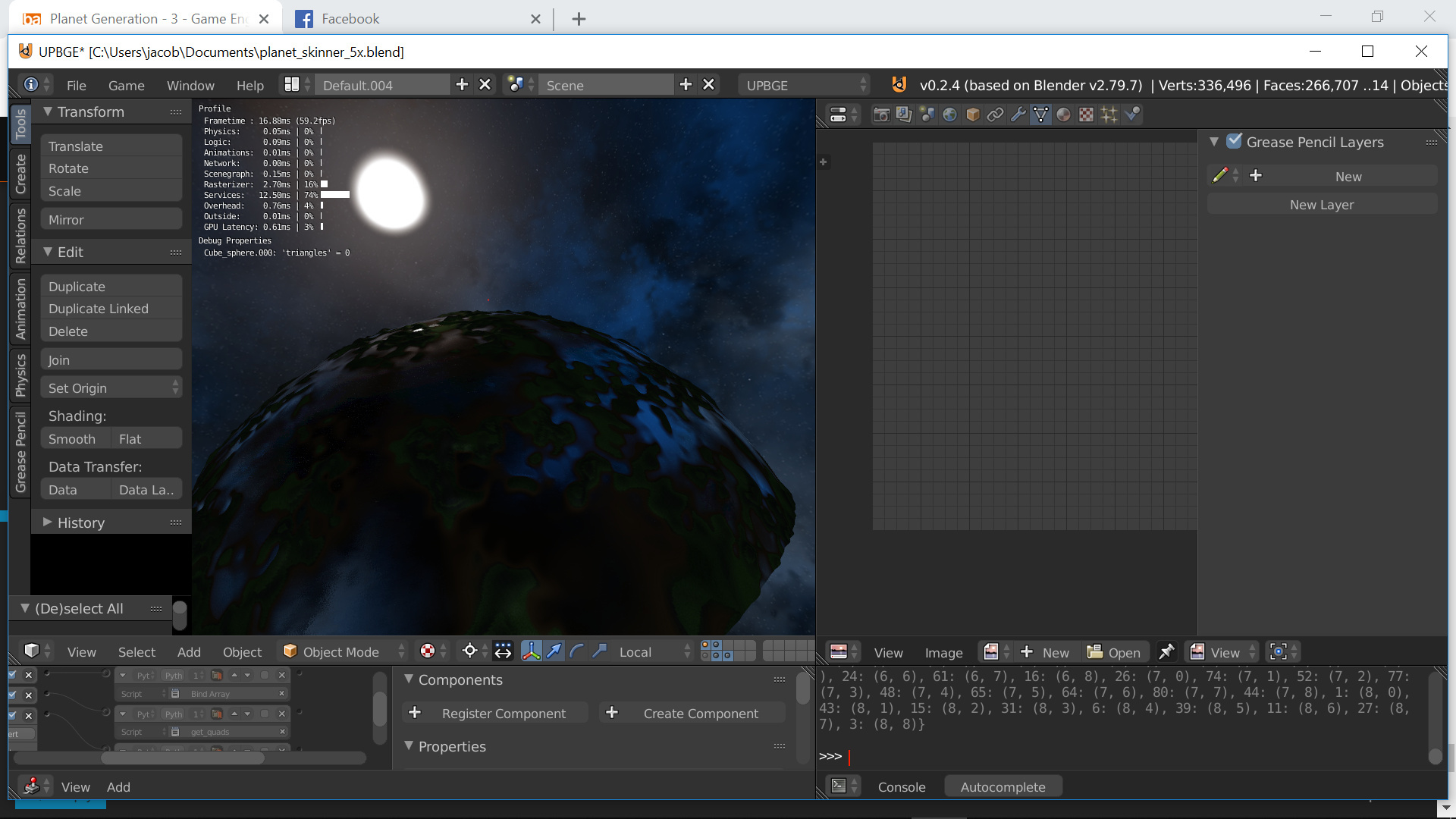1456x819 pixels.
Task: Open the Game menu
Action: point(126,85)
